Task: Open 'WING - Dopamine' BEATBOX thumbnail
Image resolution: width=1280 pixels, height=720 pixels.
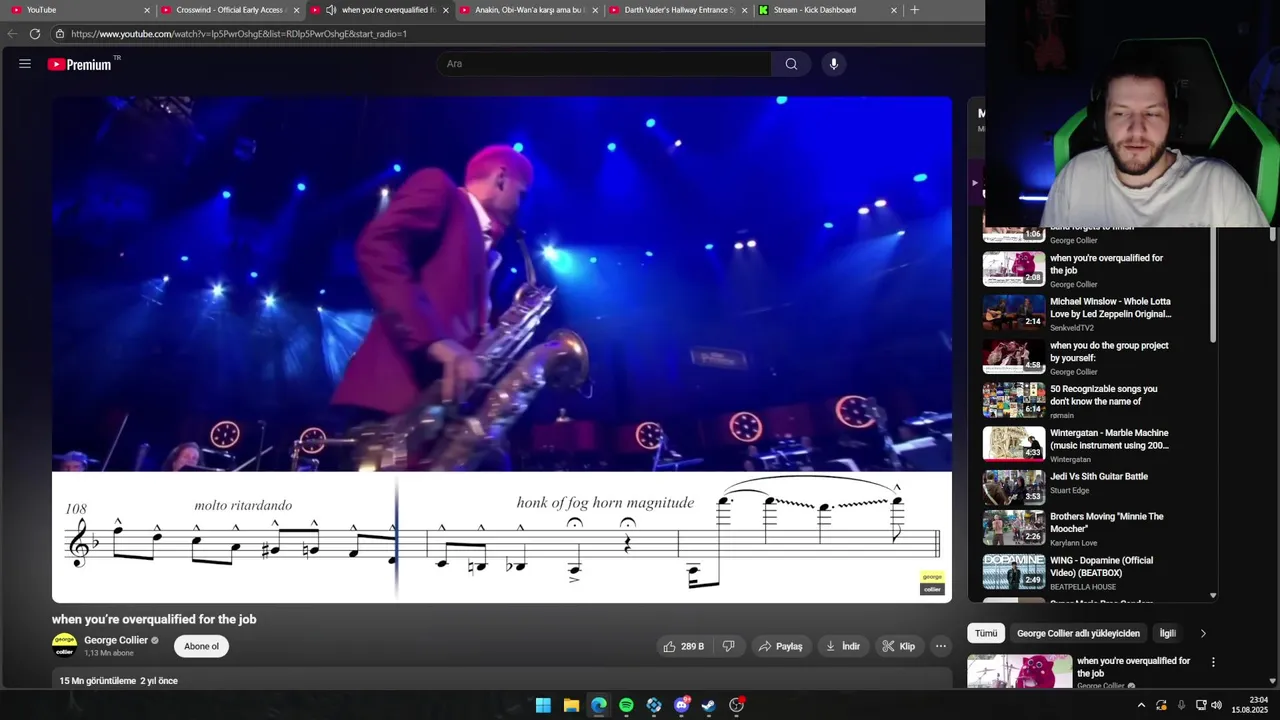Action: click(1014, 572)
